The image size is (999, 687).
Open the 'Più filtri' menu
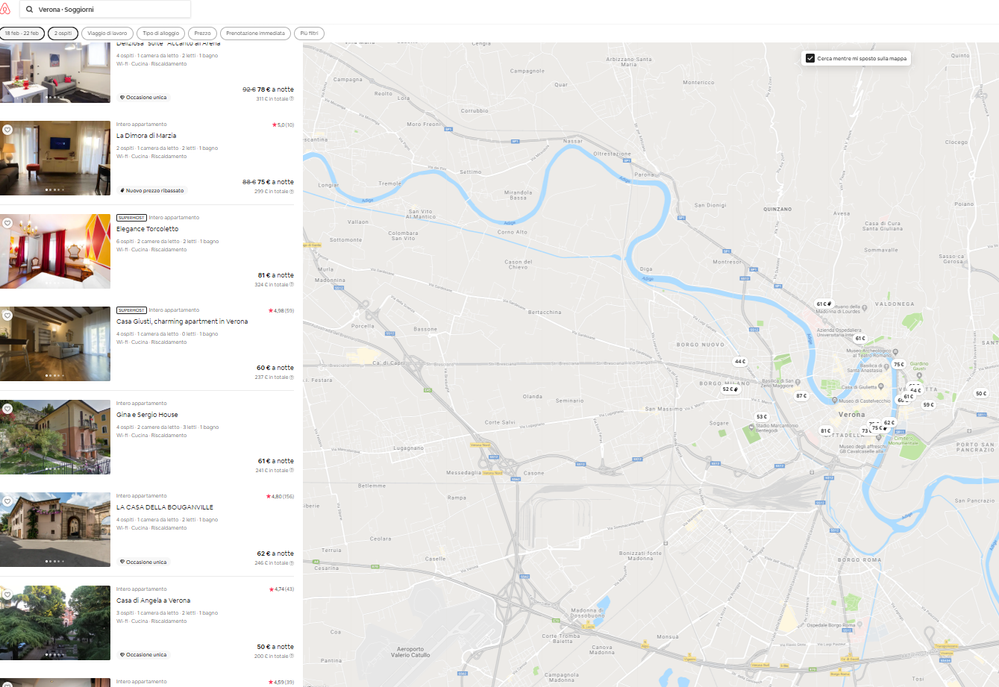(309, 33)
